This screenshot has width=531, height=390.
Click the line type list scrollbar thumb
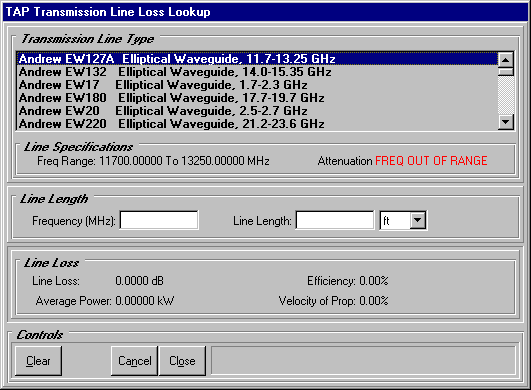[506, 71]
